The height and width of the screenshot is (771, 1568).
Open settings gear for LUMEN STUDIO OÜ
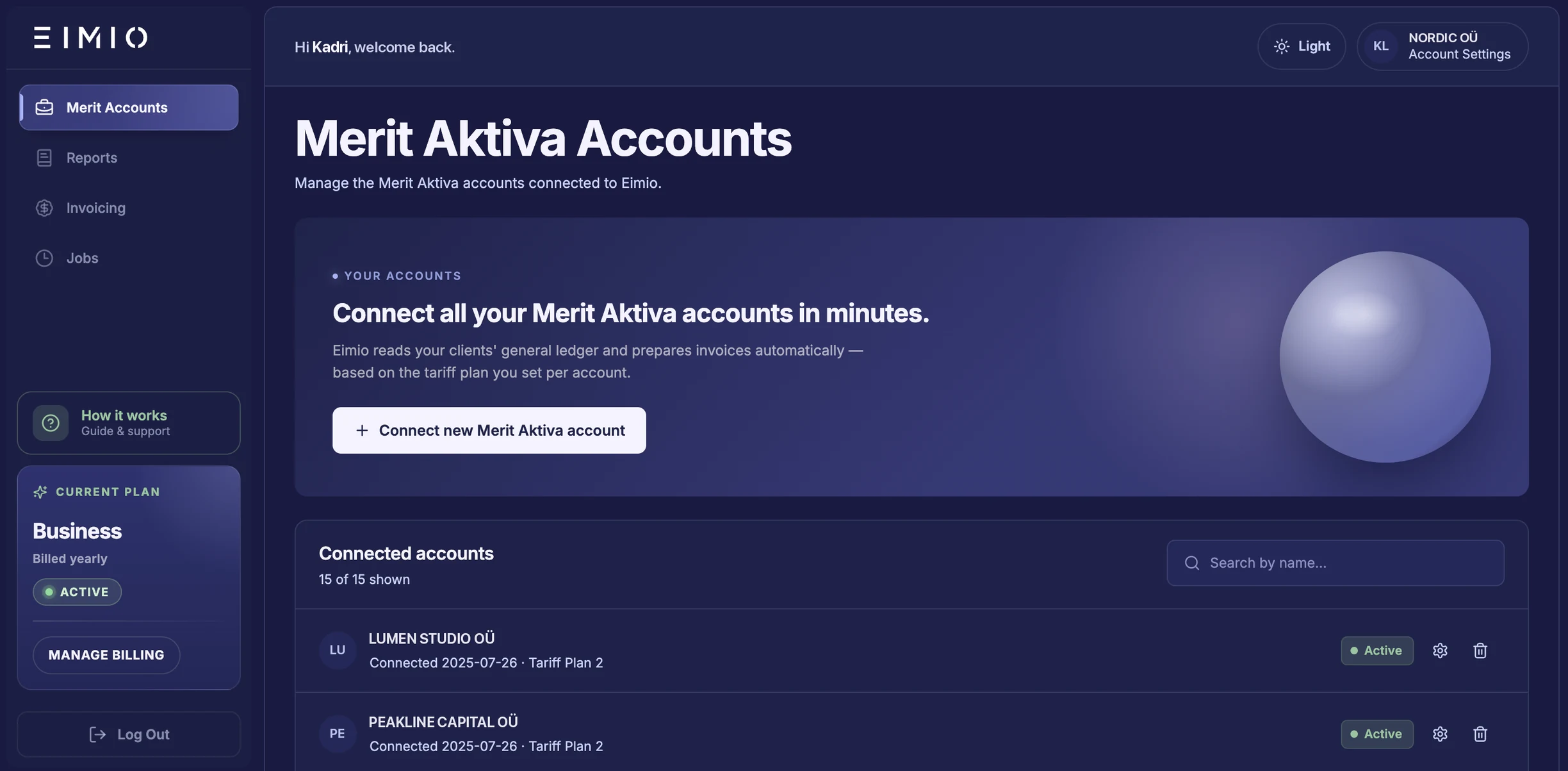[x=1440, y=651]
